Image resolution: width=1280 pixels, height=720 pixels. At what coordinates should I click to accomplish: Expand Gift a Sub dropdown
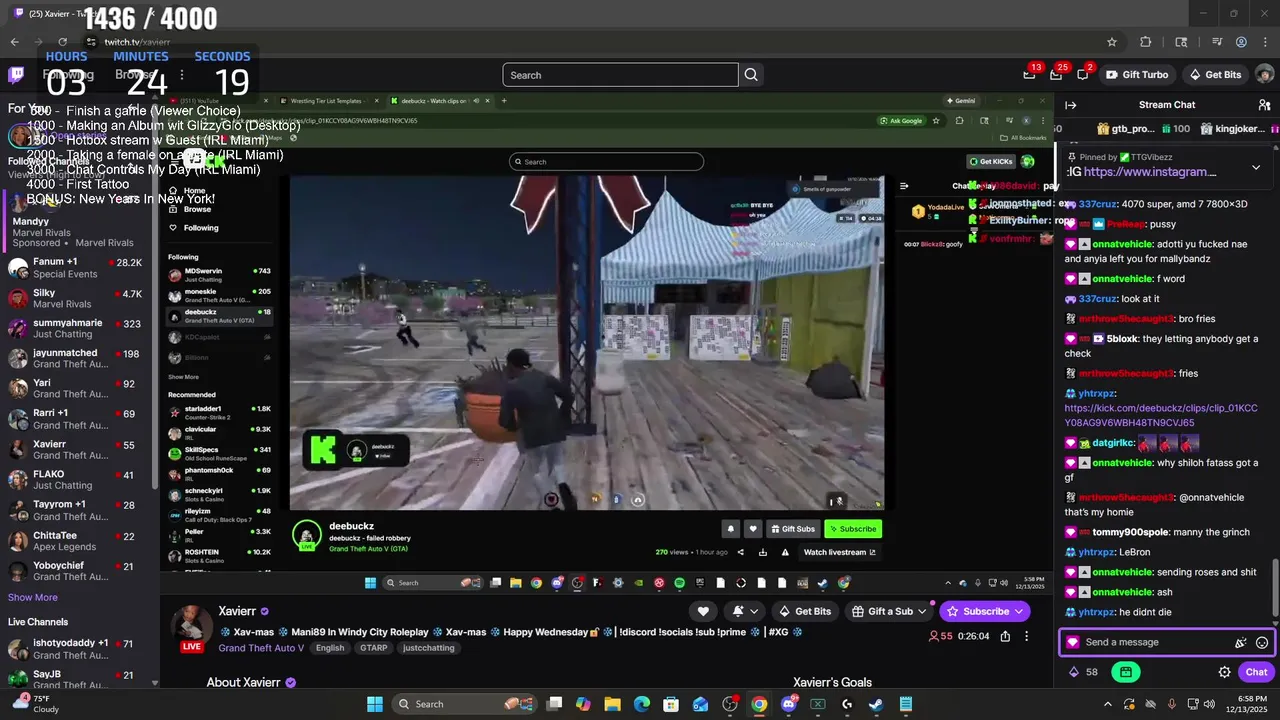924,611
